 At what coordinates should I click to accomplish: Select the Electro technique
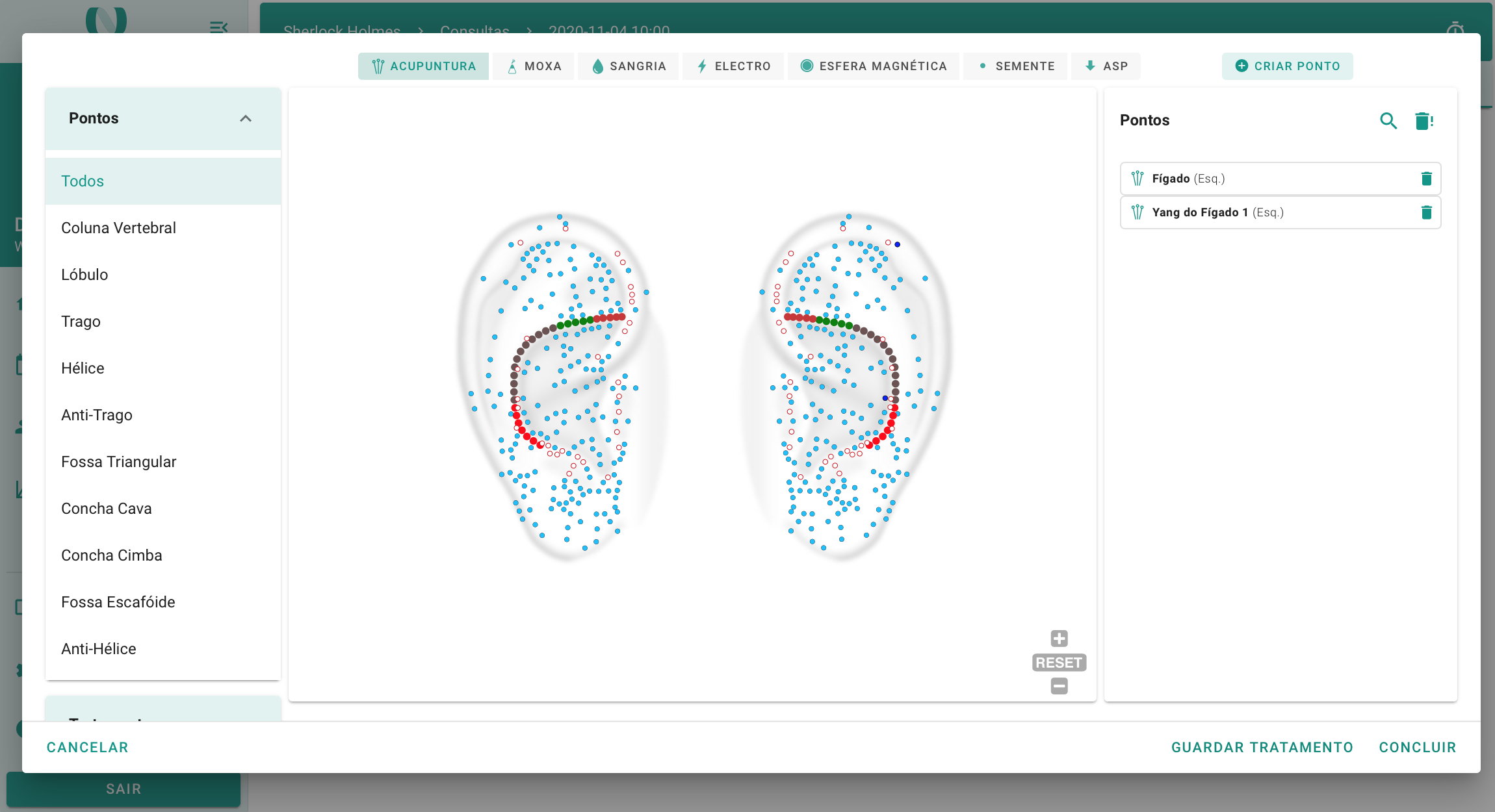tap(733, 66)
